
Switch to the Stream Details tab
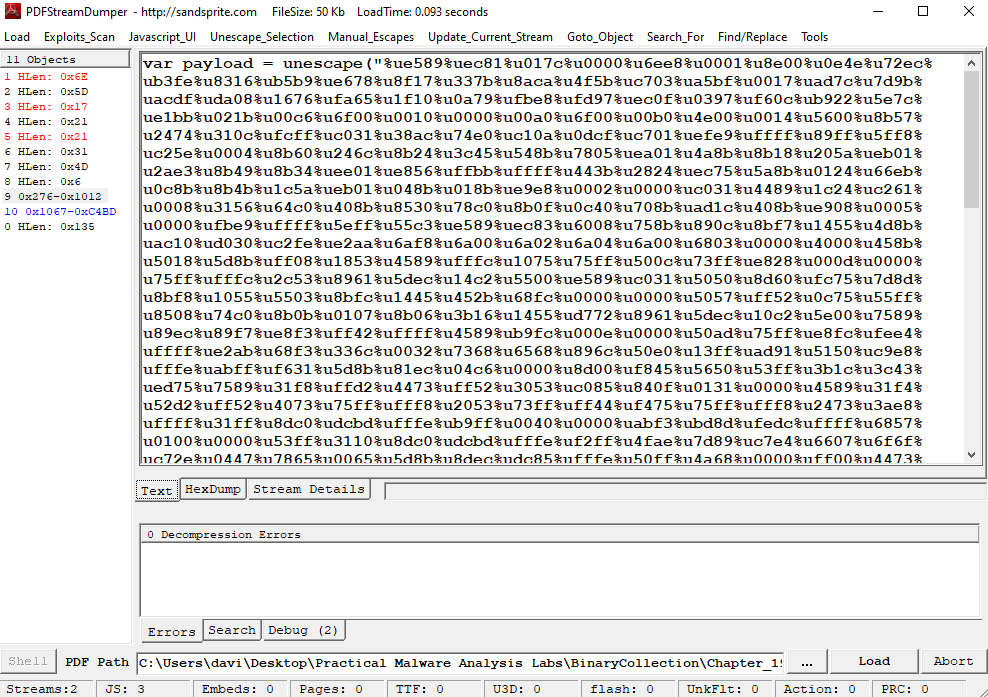[309, 489]
